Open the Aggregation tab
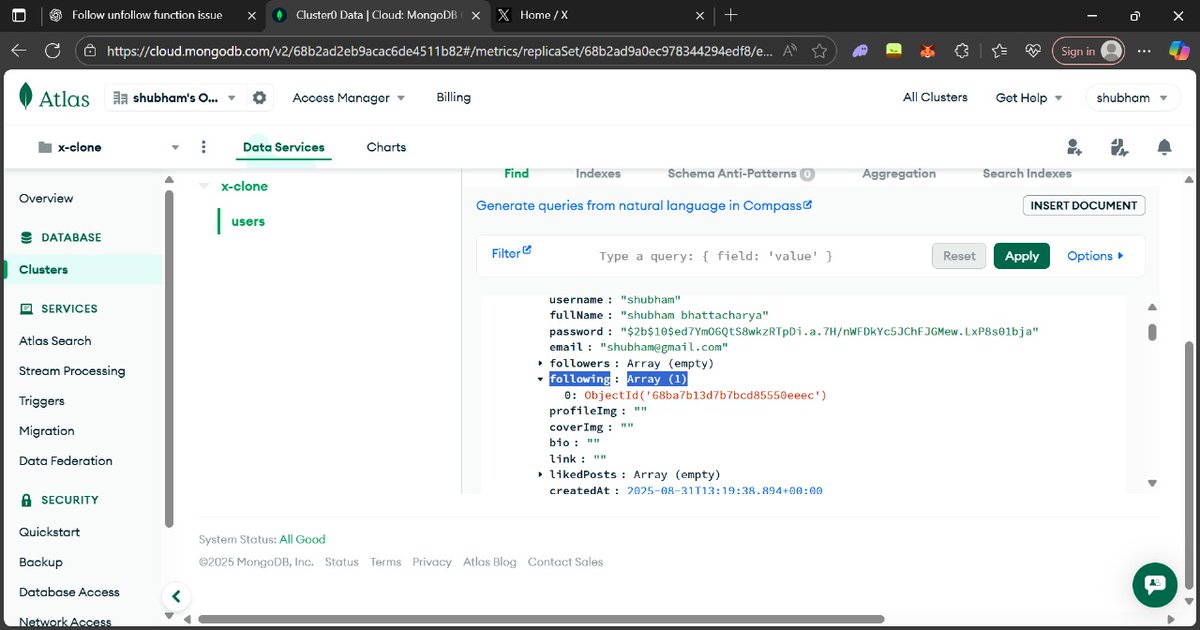Image resolution: width=1200 pixels, height=630 pixels. 899,173
